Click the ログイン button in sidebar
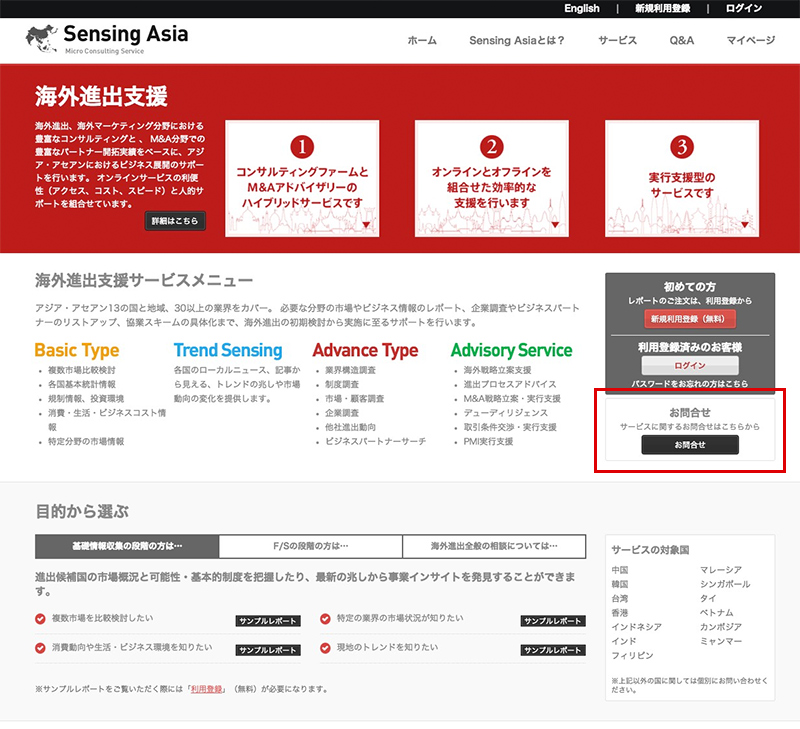 tap(690, 365)
